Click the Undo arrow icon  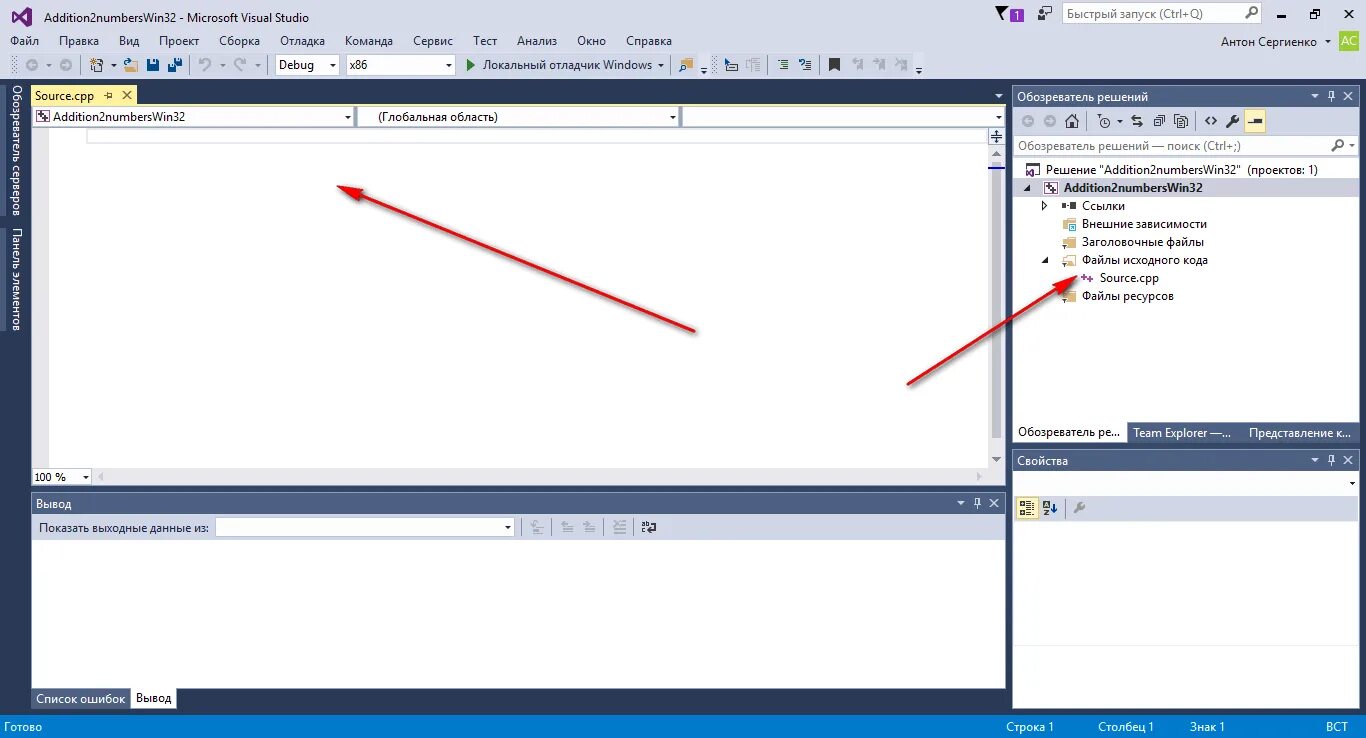point(205,65)
